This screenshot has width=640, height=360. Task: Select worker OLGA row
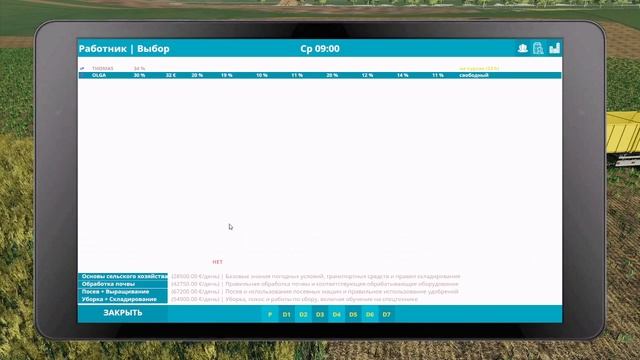coord(320,75)
